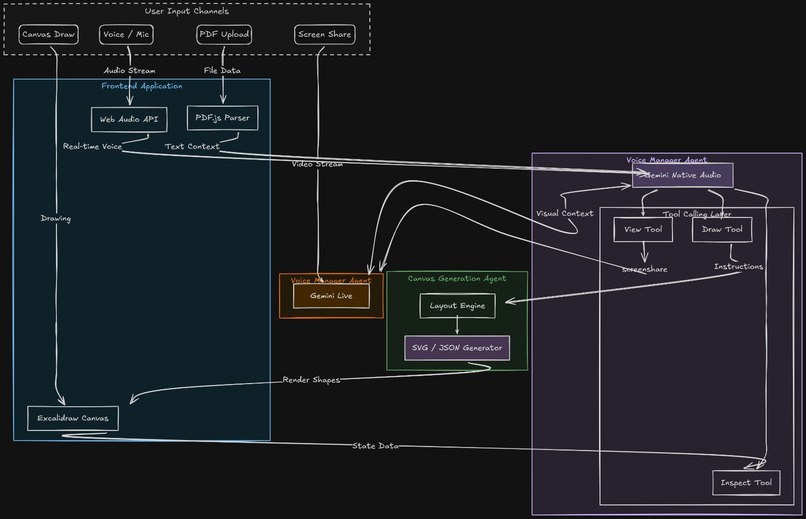
Task: Click the Video Stream label
Action: pos(317,164)
